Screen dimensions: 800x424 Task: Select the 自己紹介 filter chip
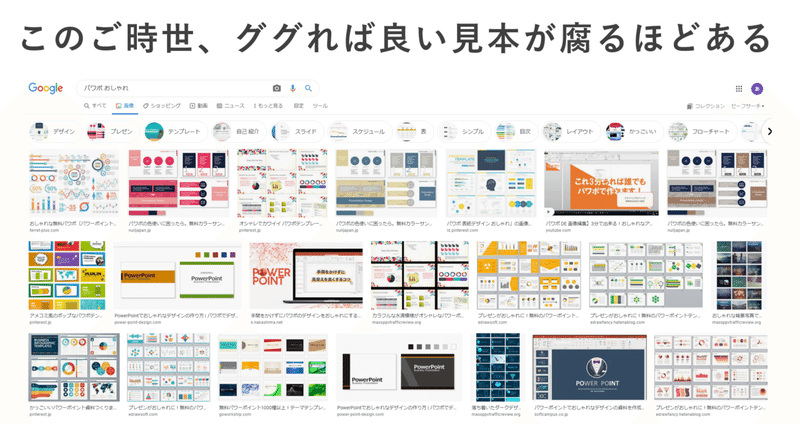click(x=237, y=132)
